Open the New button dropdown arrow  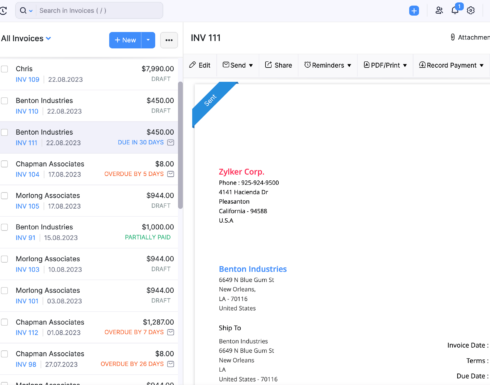pyautogui.click(x=148, y=40)
